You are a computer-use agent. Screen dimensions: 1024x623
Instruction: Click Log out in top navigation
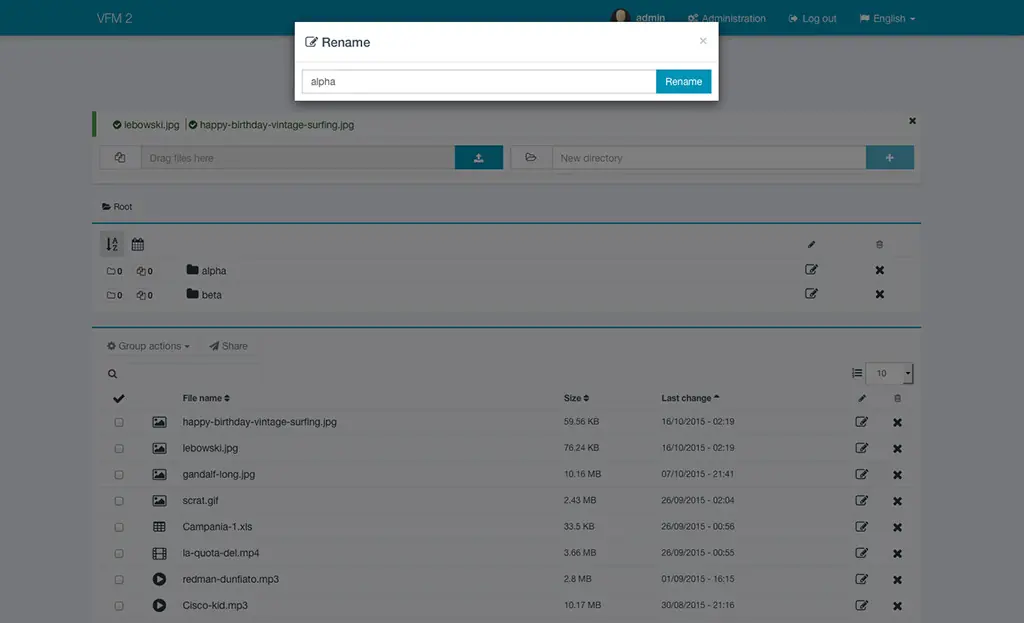(812, 18)
